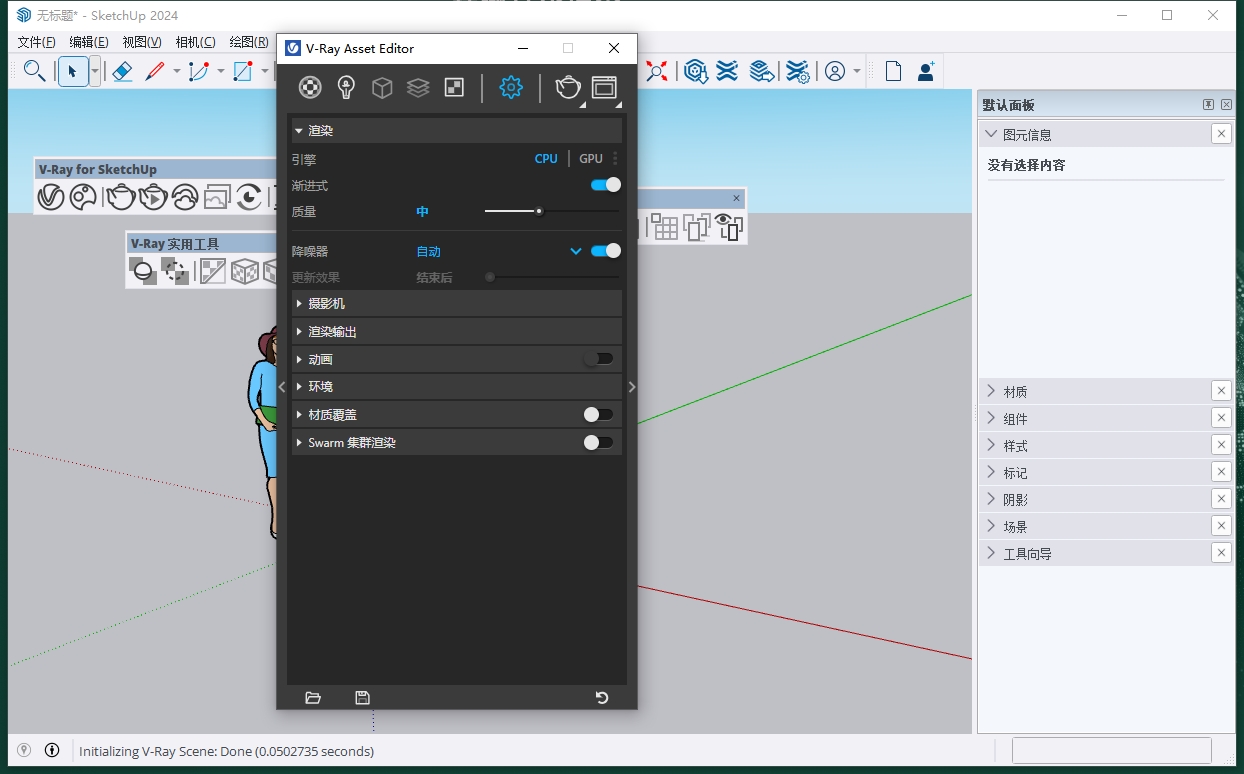Open Materials tab in V-Ray Asset Editor
The image size is (1244, 774).
311,88
